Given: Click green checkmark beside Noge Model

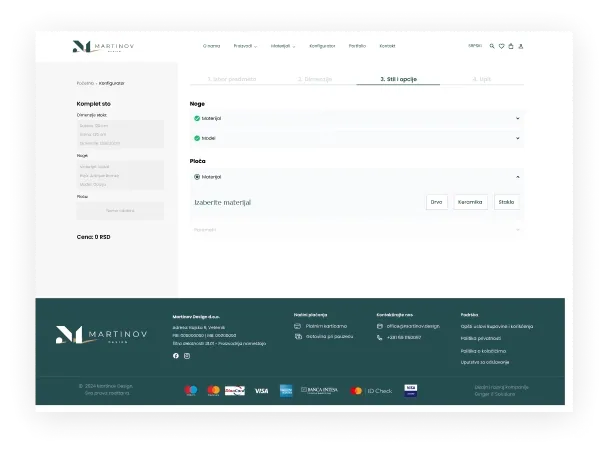Looking at the screenshot, I should [x=197, y=138].
